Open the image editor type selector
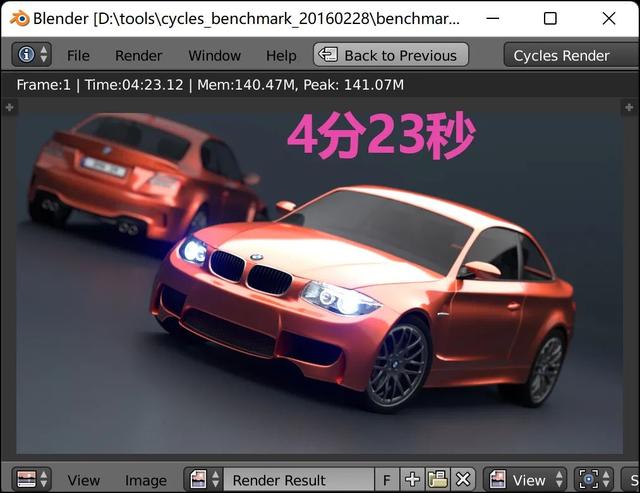This screenshot has height=493, width=640. pos(32,479)
